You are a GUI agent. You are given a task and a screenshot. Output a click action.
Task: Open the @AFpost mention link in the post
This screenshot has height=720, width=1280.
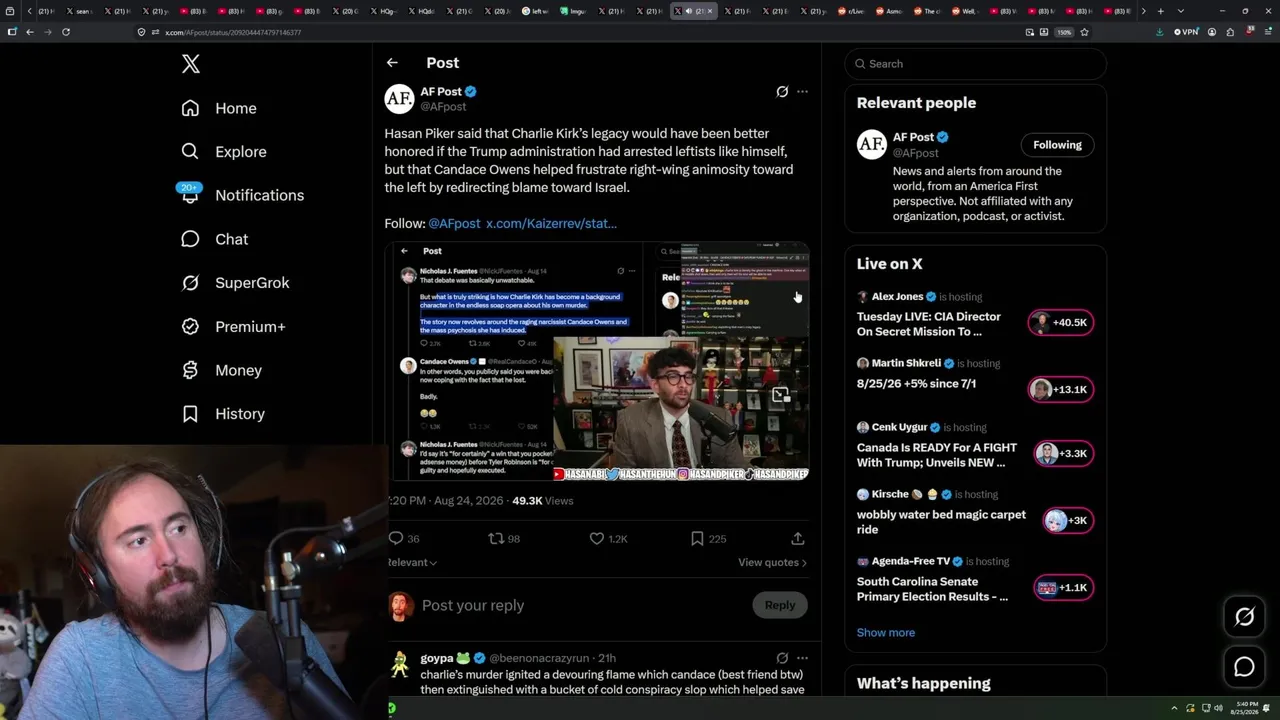click(454, 223)
